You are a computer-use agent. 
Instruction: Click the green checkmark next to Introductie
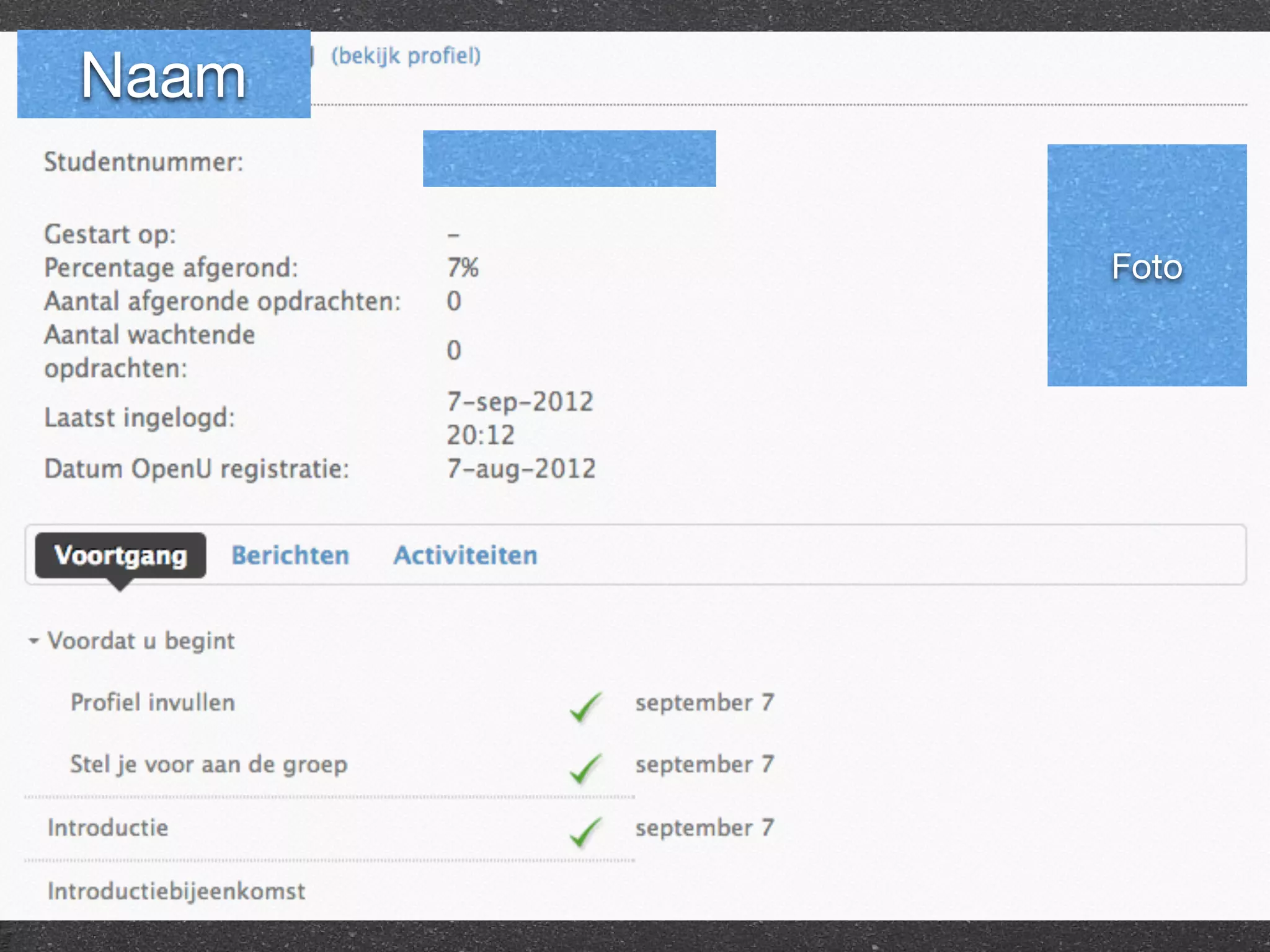click(585, 832)
